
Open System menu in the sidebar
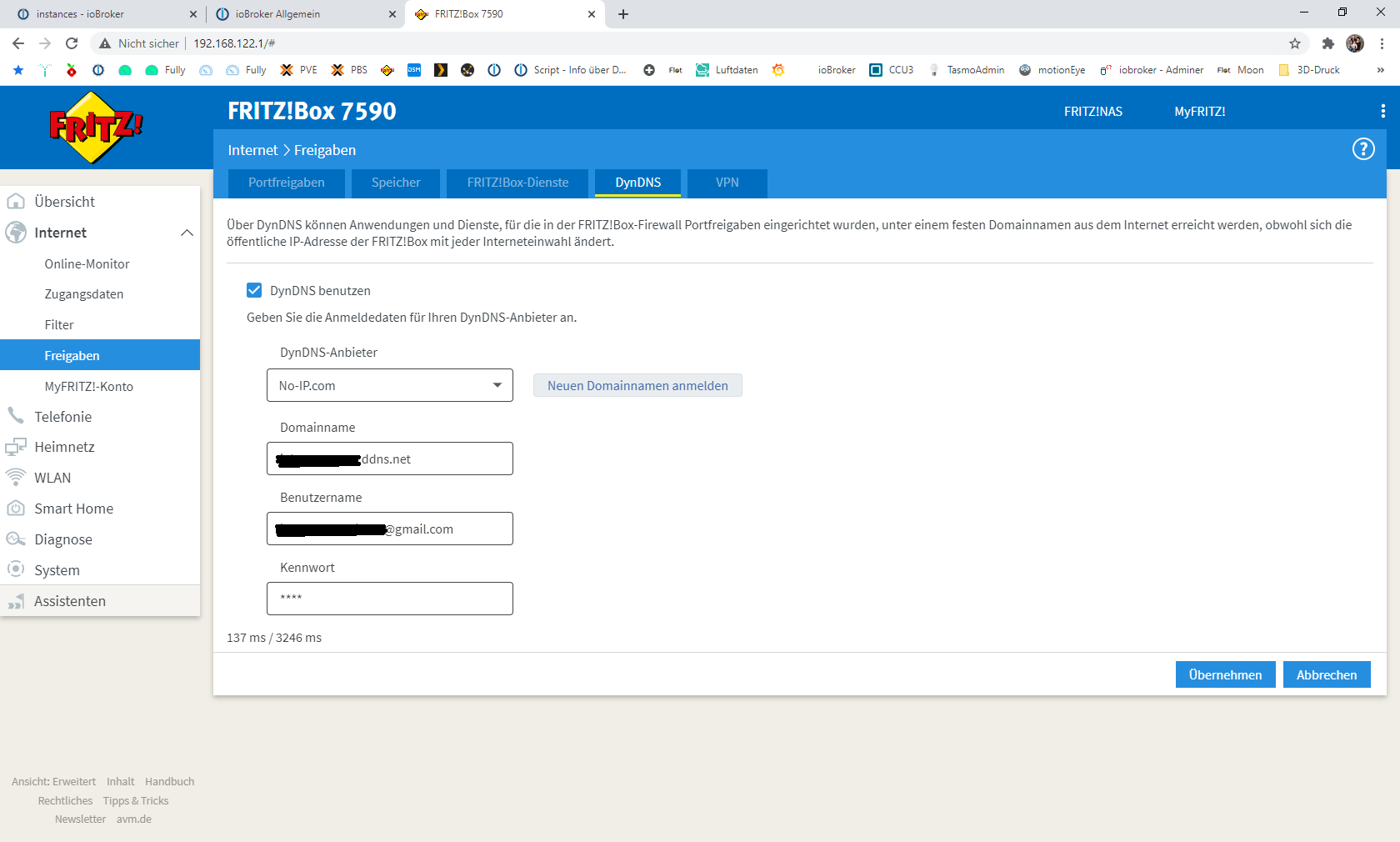[100, 570]
